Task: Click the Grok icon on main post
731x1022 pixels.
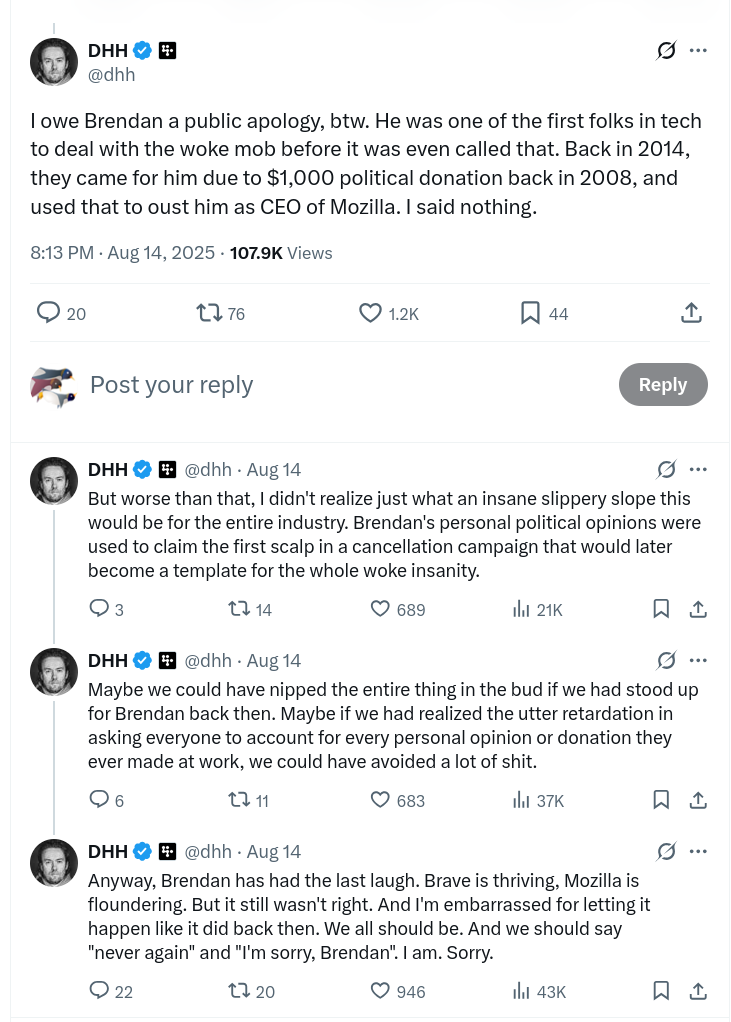Action: (x=666, y=50)
